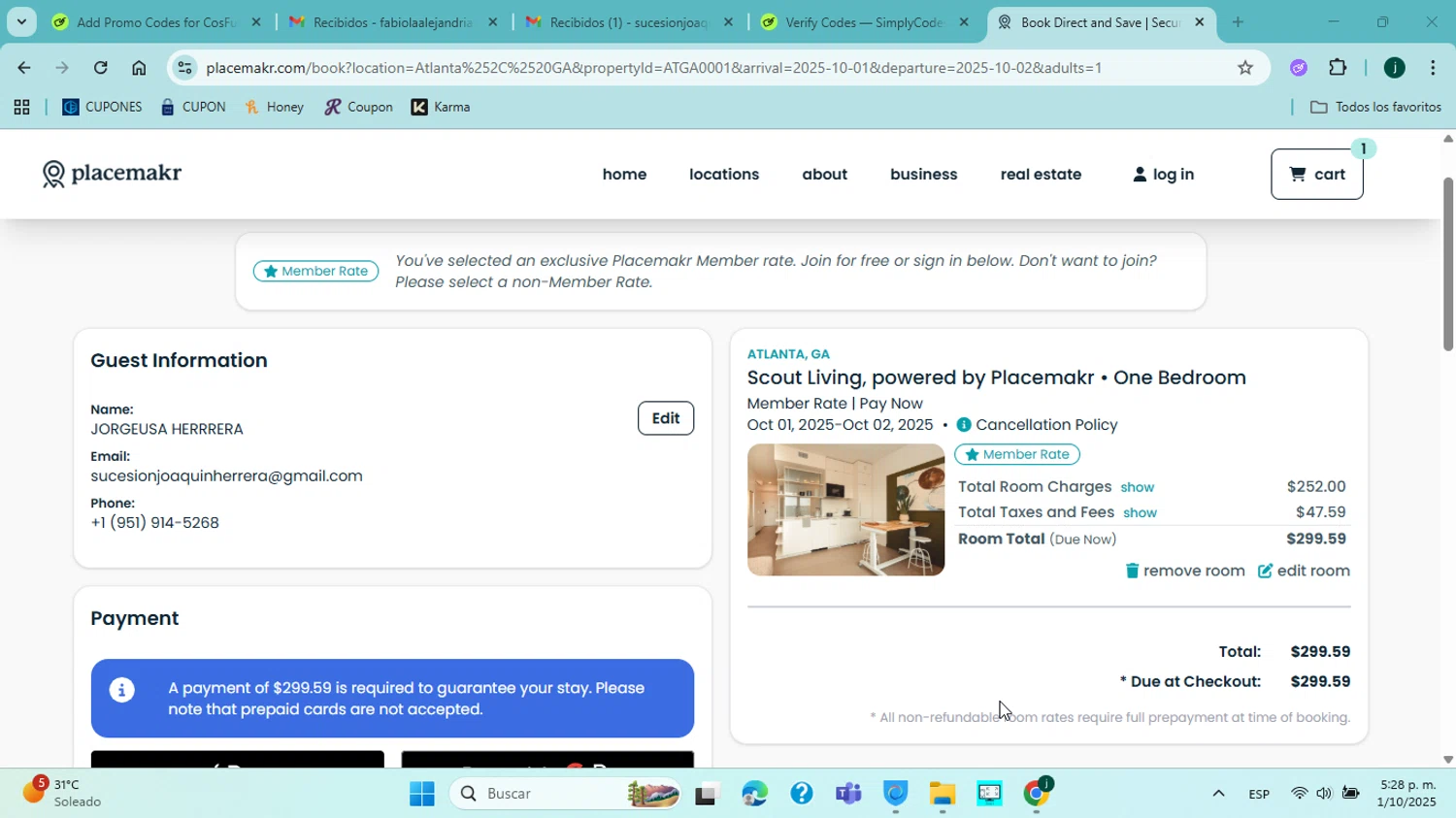Click the Wi-Fi network icon
The height and width of the screenshot is (818, 1456).
click(x=1299, y=794)
